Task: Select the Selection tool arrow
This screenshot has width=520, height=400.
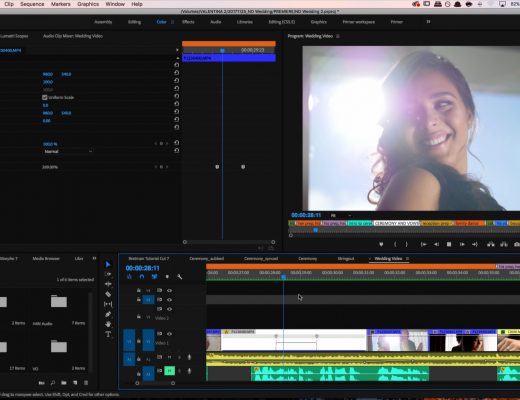Action: 108,264
